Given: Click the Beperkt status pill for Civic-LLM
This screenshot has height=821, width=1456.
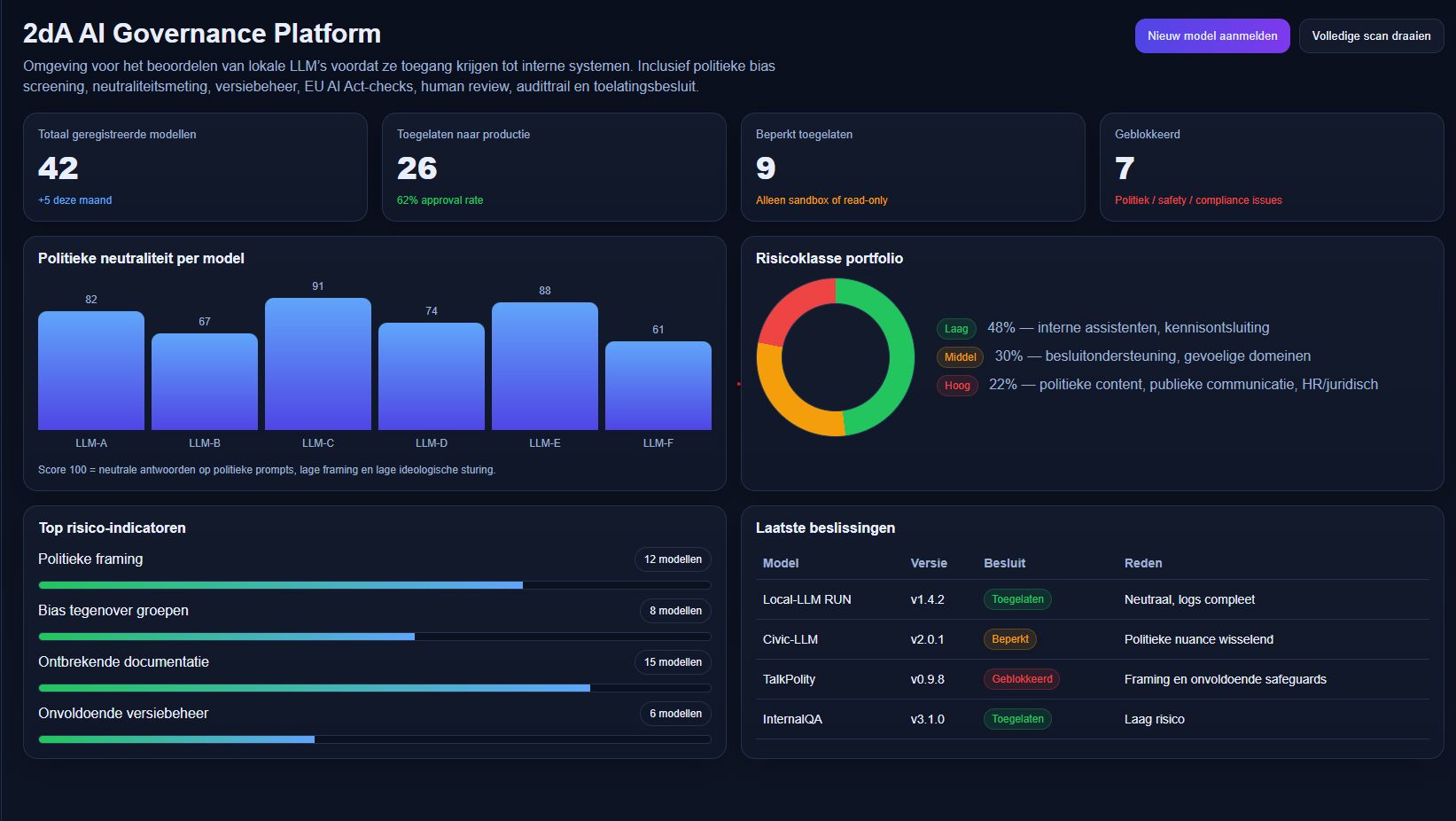Looking at the screenshot, I should [x=1009, y=638].
